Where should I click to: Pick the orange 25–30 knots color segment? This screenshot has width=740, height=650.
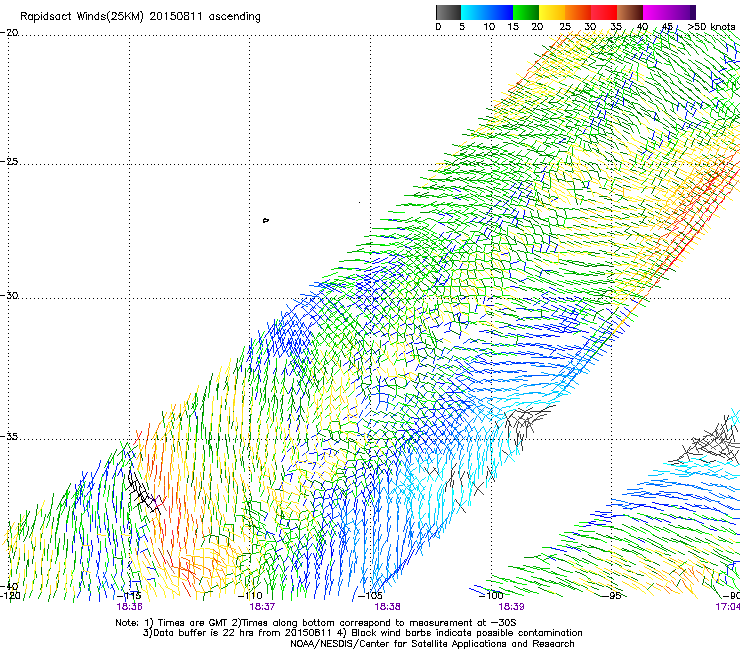[578, 12]
